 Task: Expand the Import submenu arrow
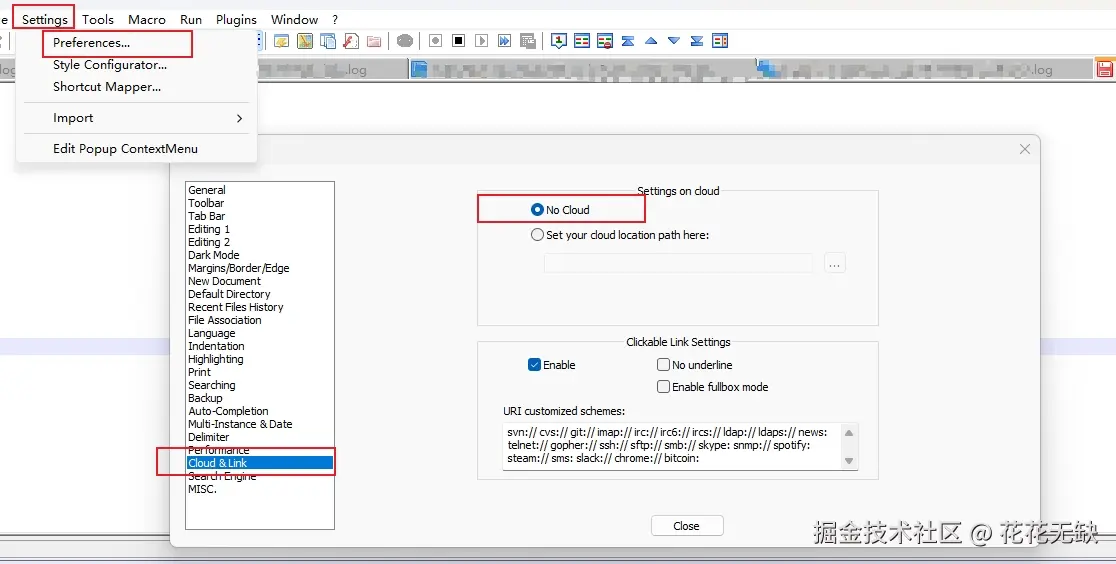coord(239,118)
